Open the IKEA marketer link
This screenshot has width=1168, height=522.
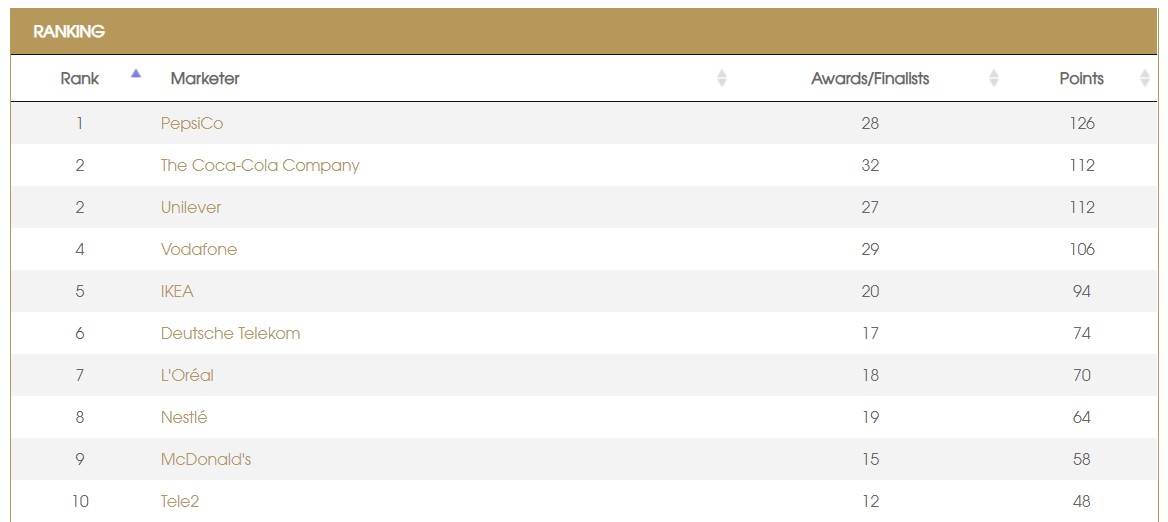(177, 292)
